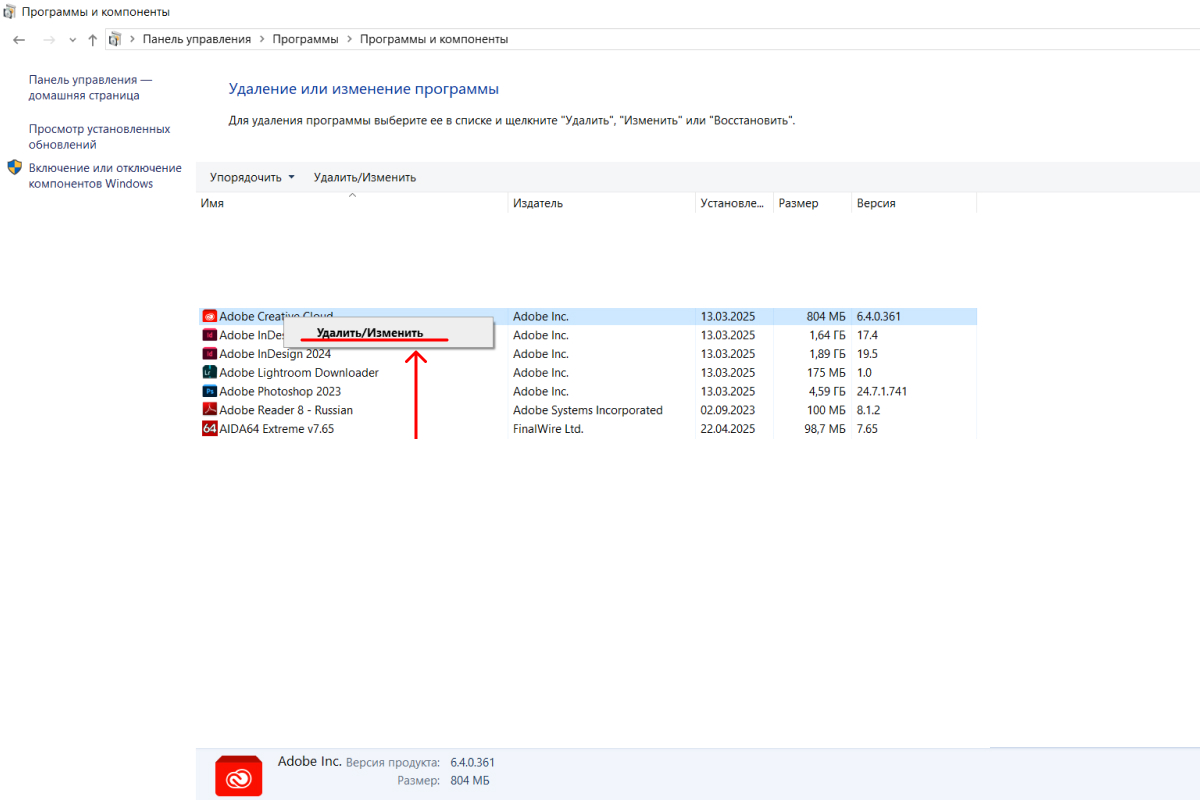
Task: Click Удалить/Изменить in the toolbar
Action: pyautogui.click(x=364, y=177)
